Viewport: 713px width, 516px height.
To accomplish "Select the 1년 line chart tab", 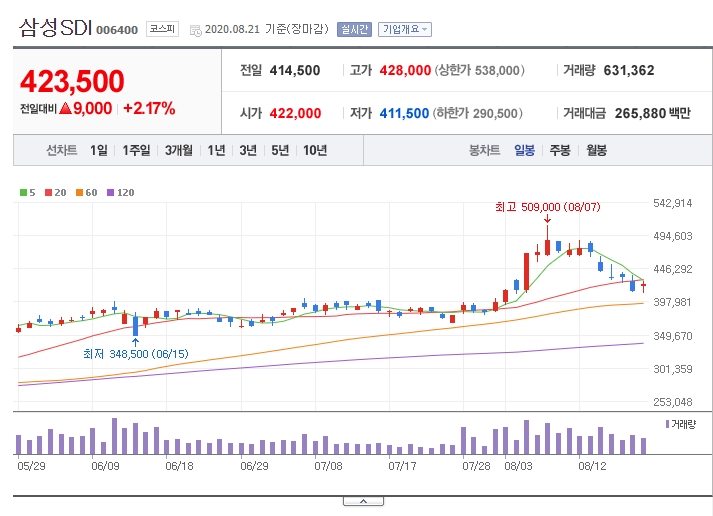I will pos(216,150).
